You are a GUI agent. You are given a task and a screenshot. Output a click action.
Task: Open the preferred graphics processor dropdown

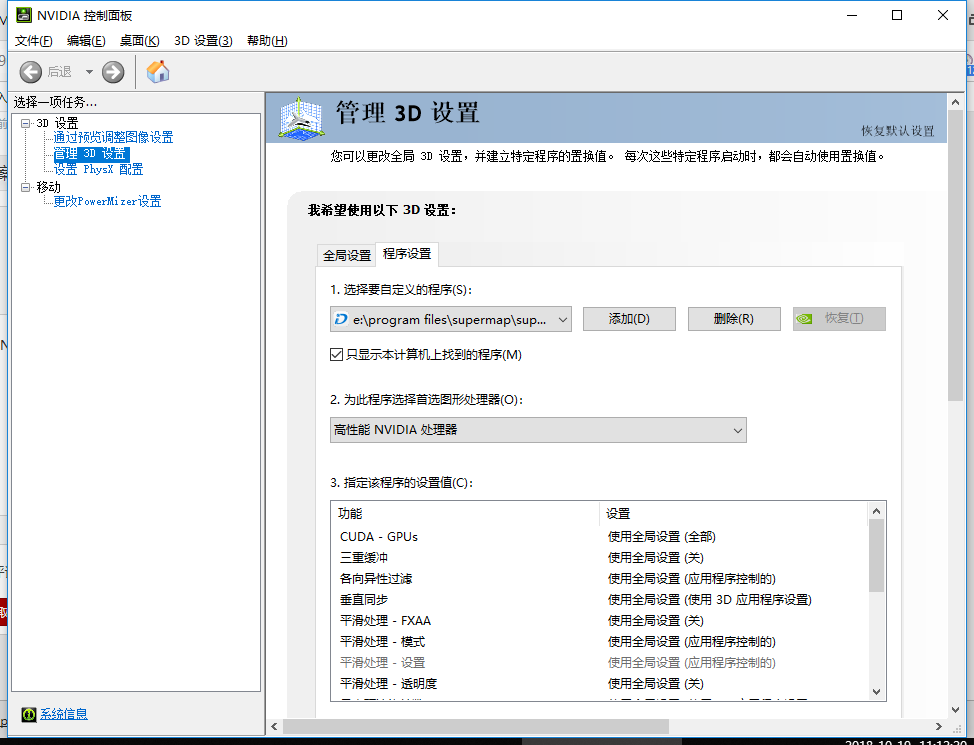[x=538, y=430]
